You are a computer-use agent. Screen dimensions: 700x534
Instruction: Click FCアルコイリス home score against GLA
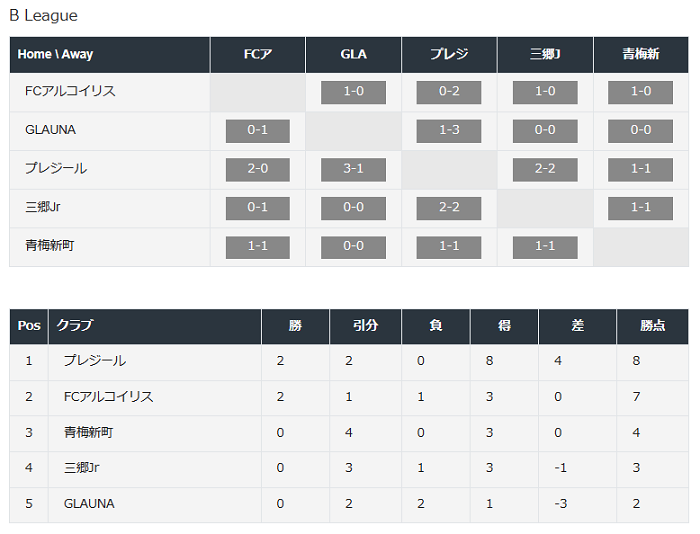(x=353, y=92)
